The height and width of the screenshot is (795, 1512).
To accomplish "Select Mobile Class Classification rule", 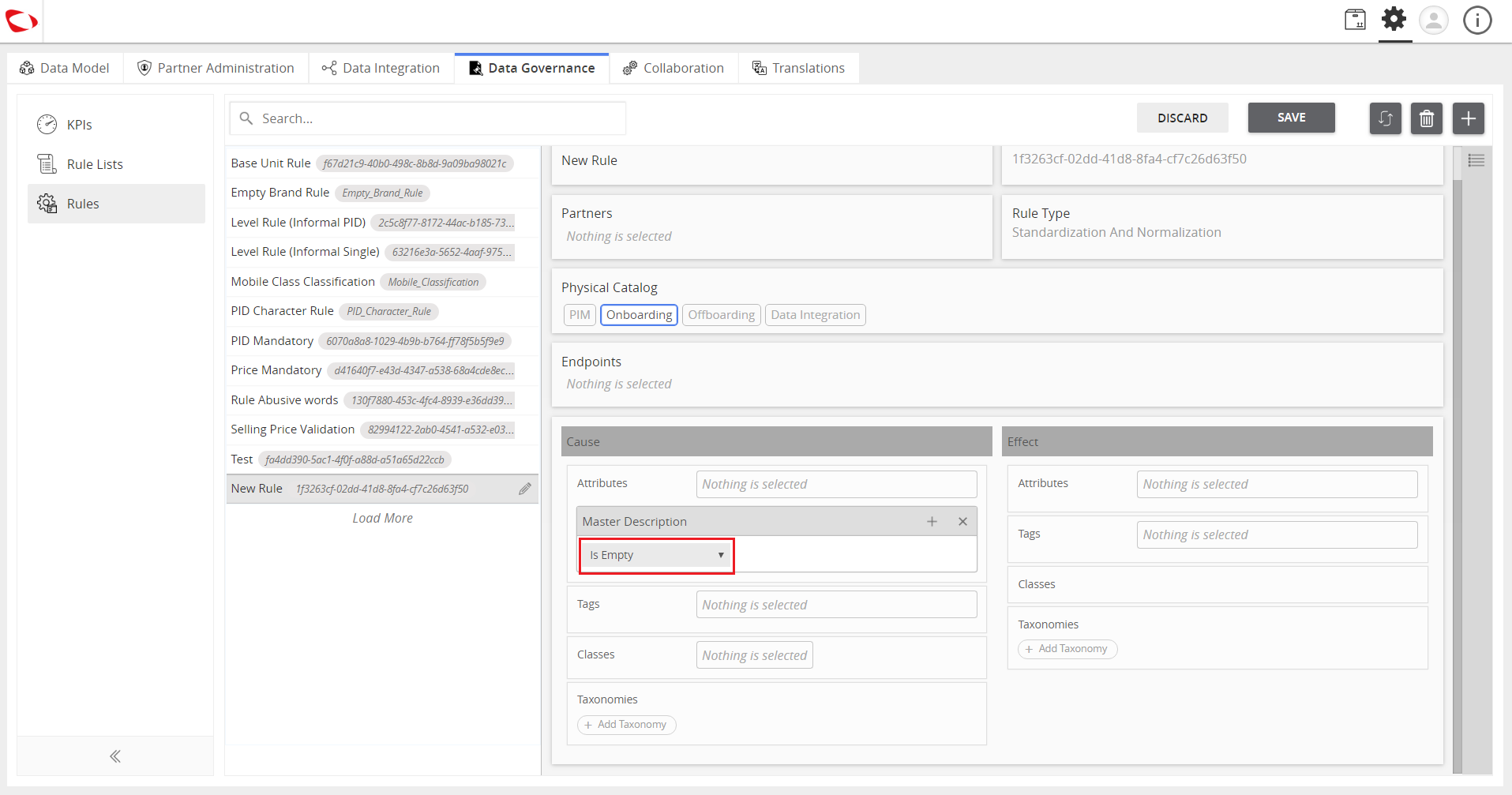I will (382, 282).
